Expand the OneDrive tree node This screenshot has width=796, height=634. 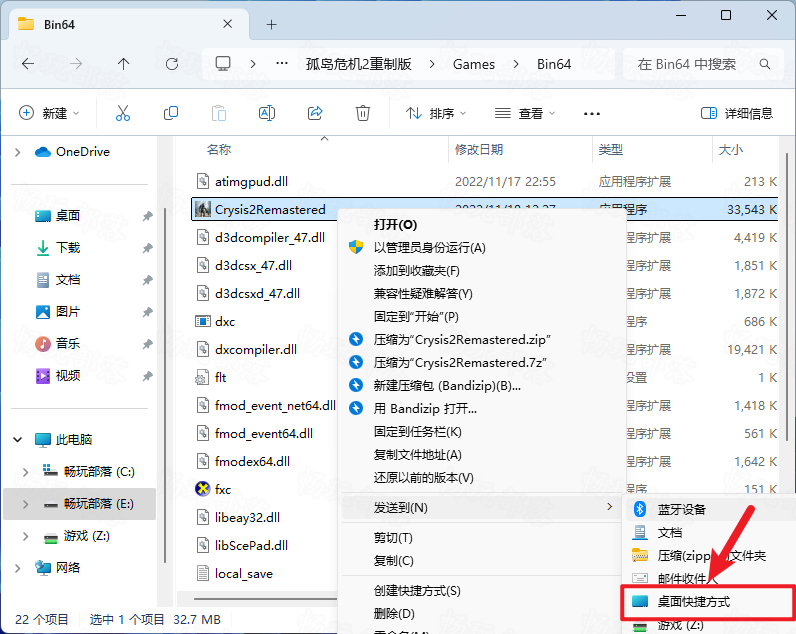click(x=18, y=152)
